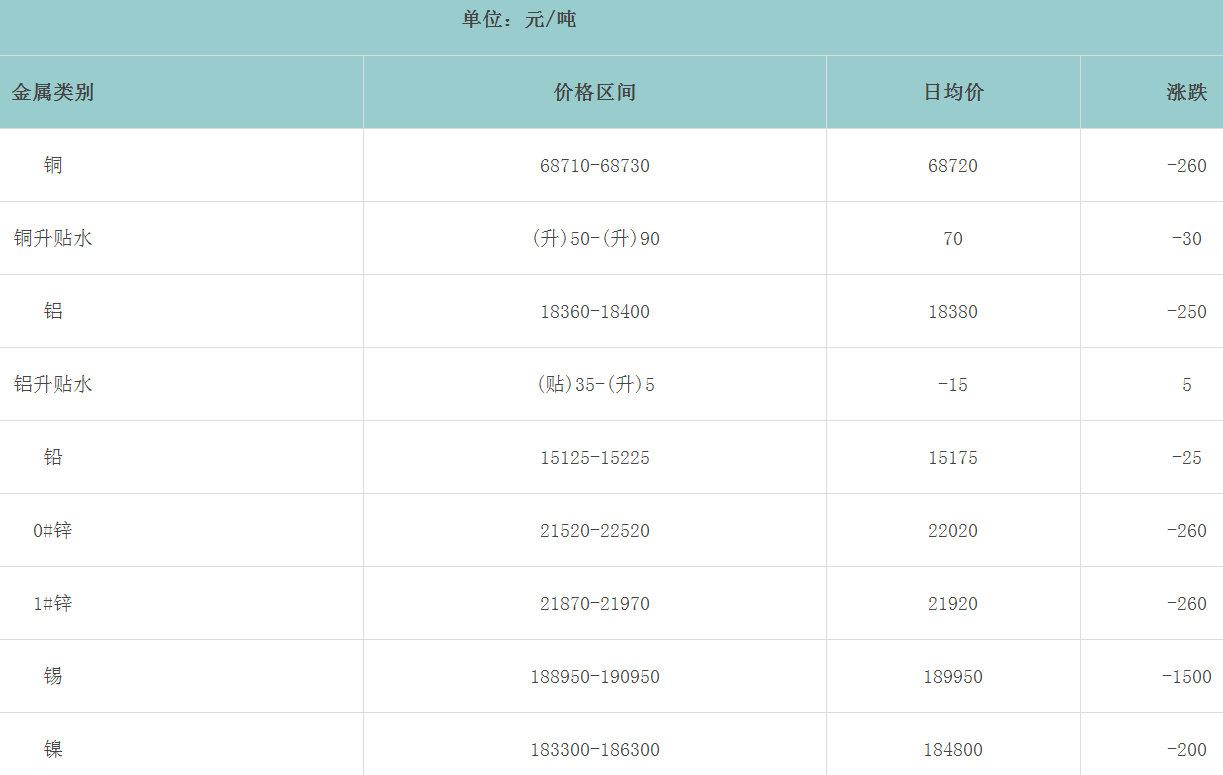Select the 铅 row label

point(53,457)
